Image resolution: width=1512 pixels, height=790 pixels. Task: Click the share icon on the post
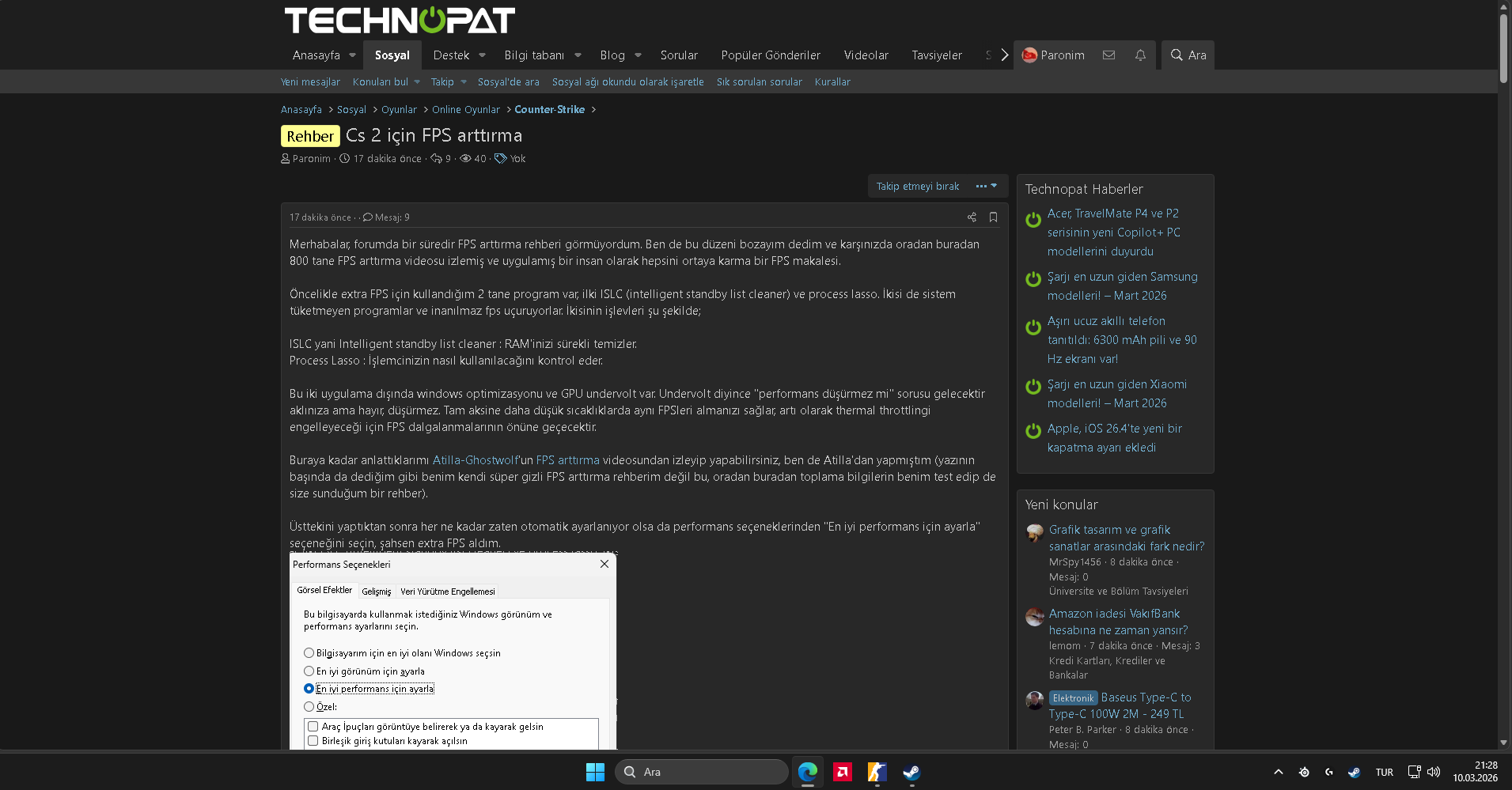click(x=972, y=217)
